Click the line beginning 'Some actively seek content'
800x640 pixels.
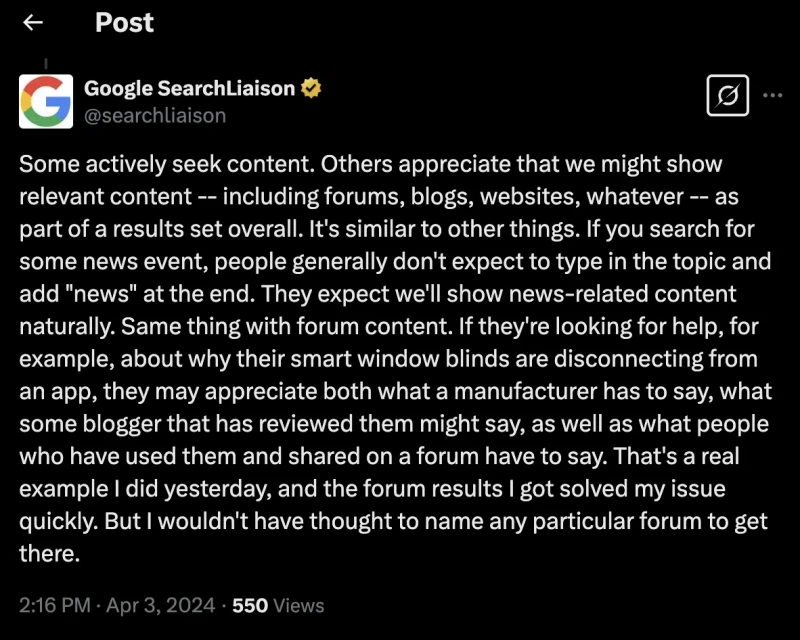pos(370,164)
